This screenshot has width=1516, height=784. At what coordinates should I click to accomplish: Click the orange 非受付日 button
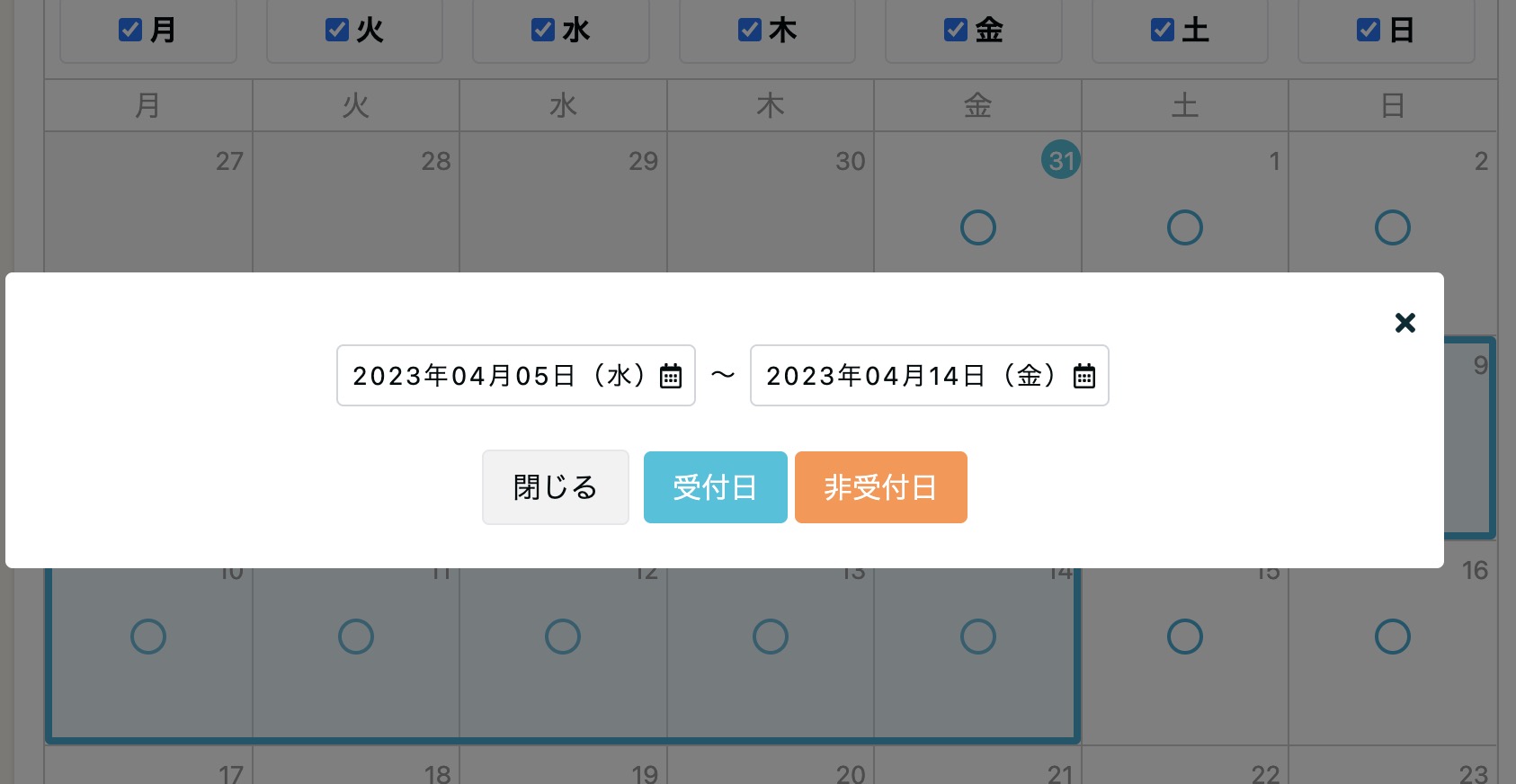click(x=881, y=487)
